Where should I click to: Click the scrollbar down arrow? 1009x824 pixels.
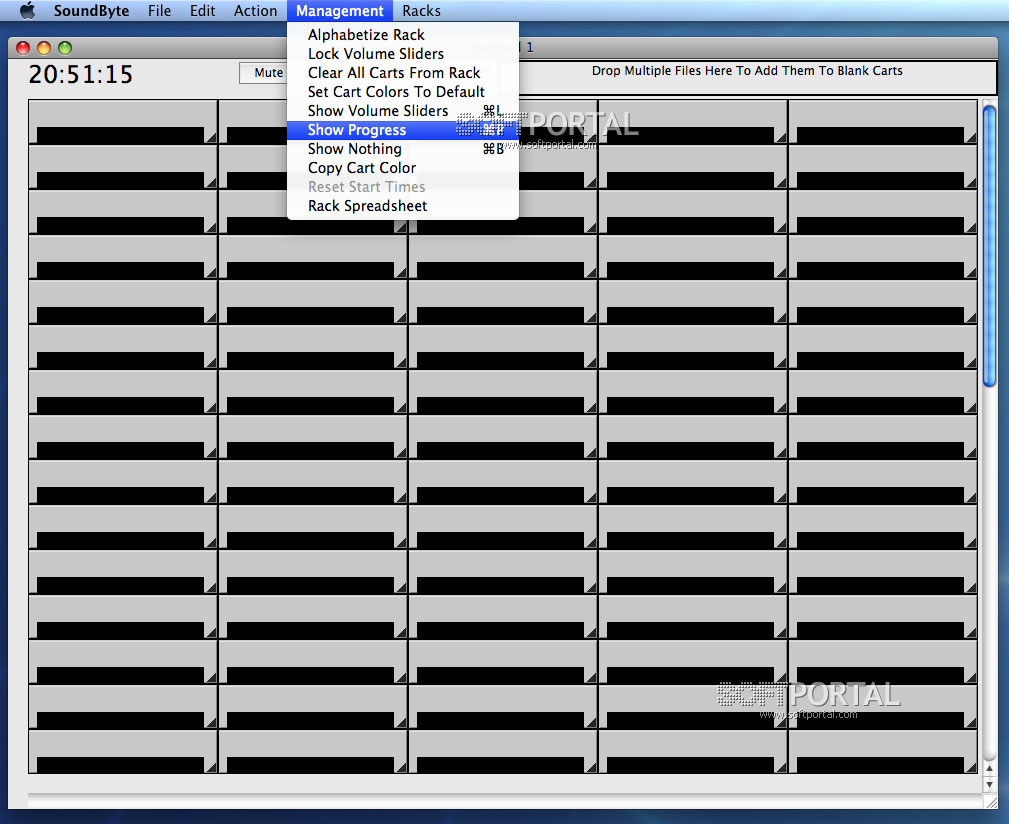990,785
